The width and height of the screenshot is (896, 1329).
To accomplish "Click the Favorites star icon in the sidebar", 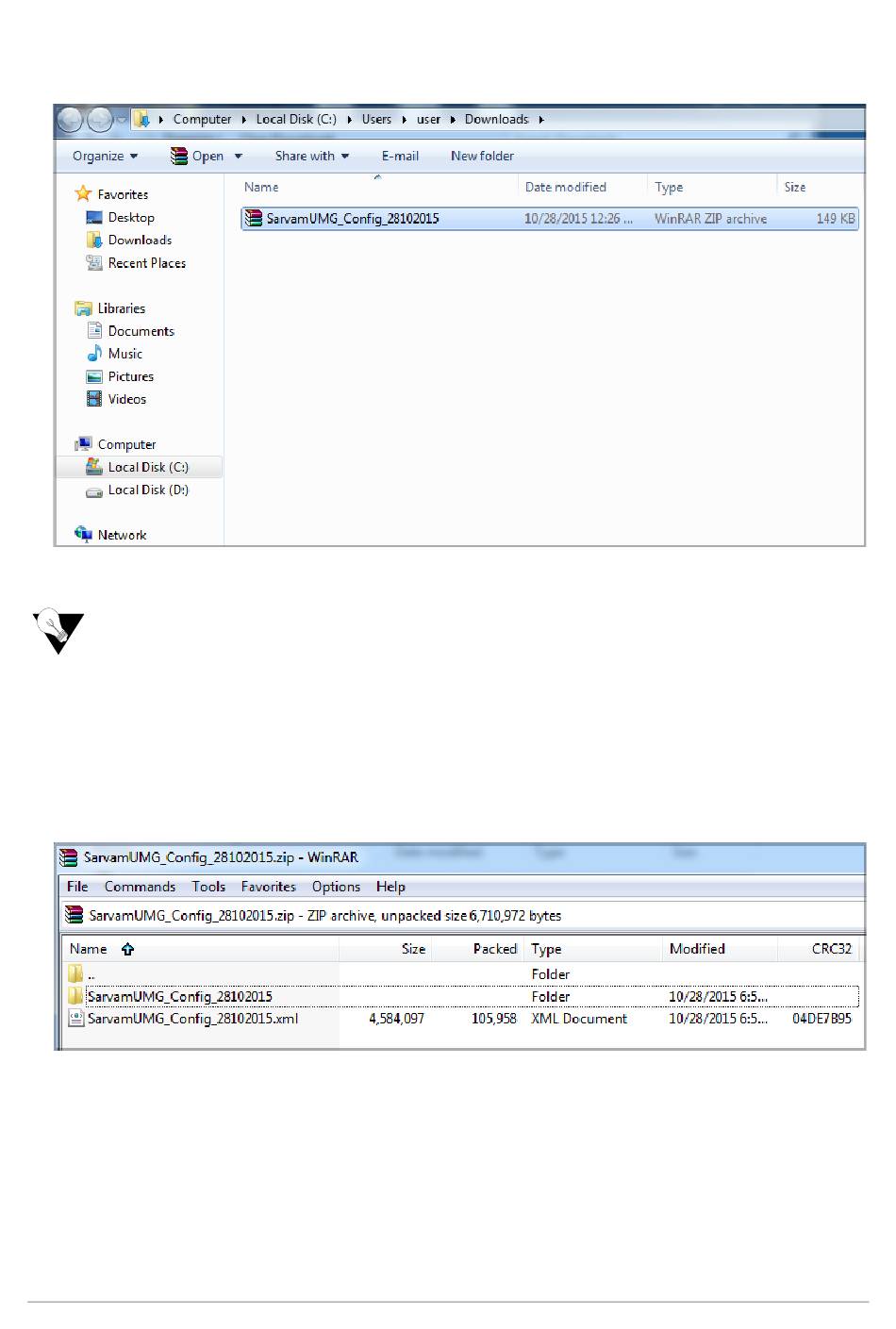I will (83, 193).
